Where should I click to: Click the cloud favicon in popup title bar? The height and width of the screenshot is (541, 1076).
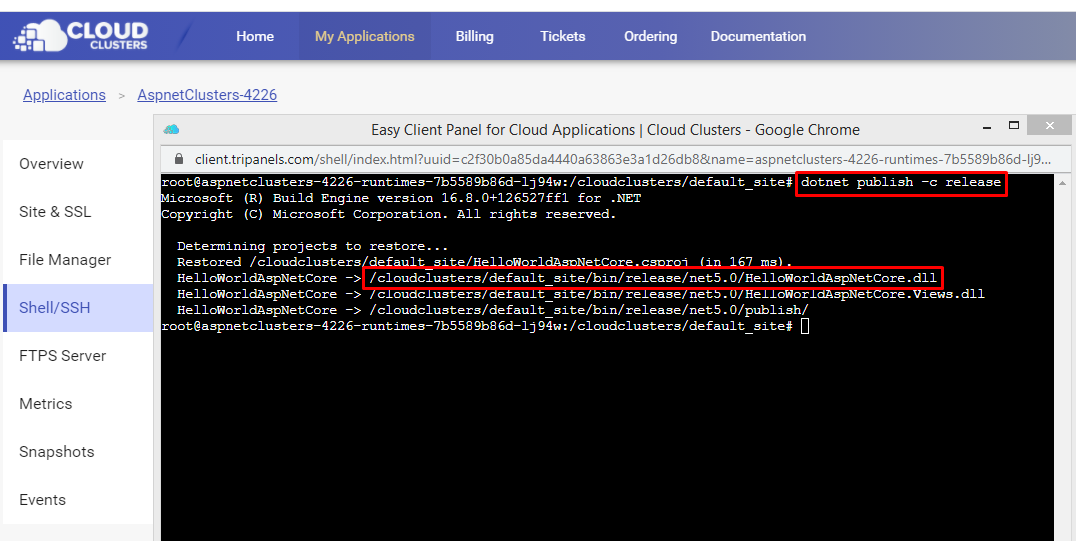pos(171,129)
